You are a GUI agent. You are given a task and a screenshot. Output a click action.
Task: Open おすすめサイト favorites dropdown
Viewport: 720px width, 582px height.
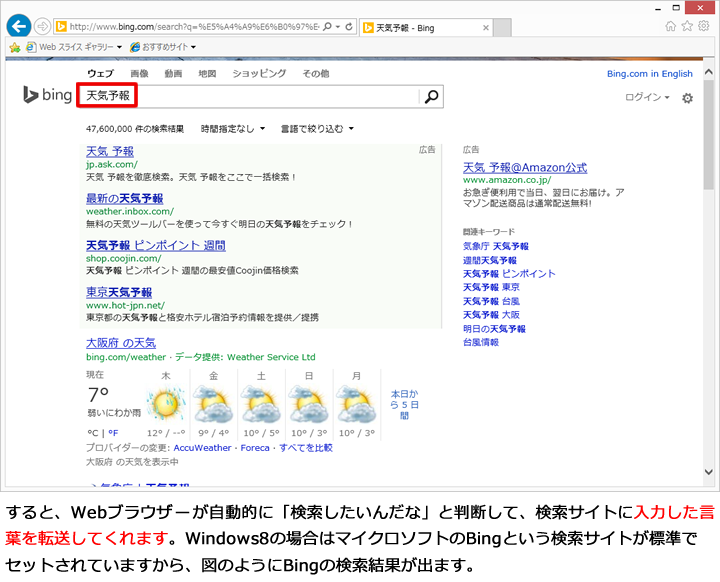click(x=163, y=47)
